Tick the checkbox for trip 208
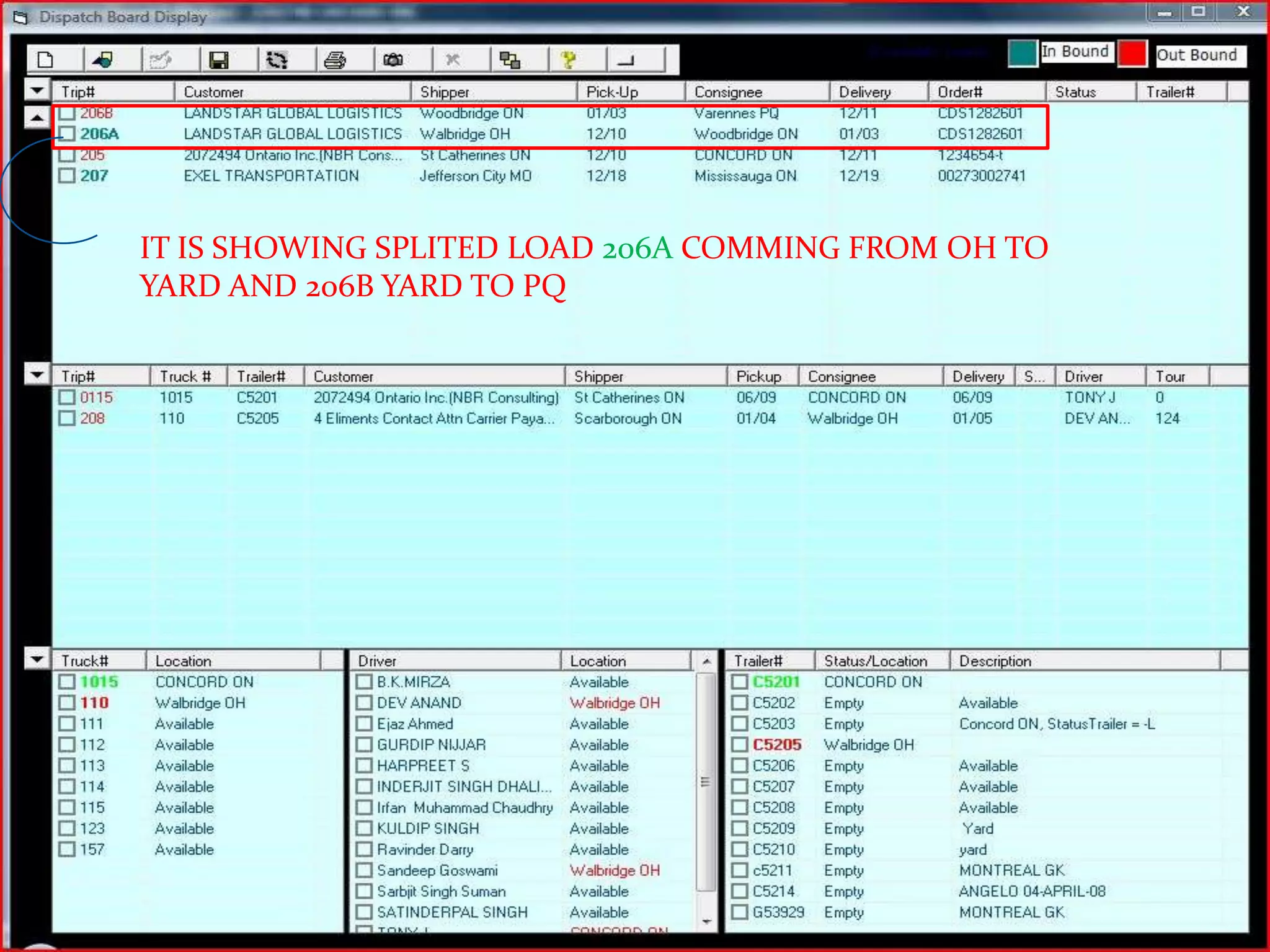The image size is (1270, 952). click(x=67, y=418)
